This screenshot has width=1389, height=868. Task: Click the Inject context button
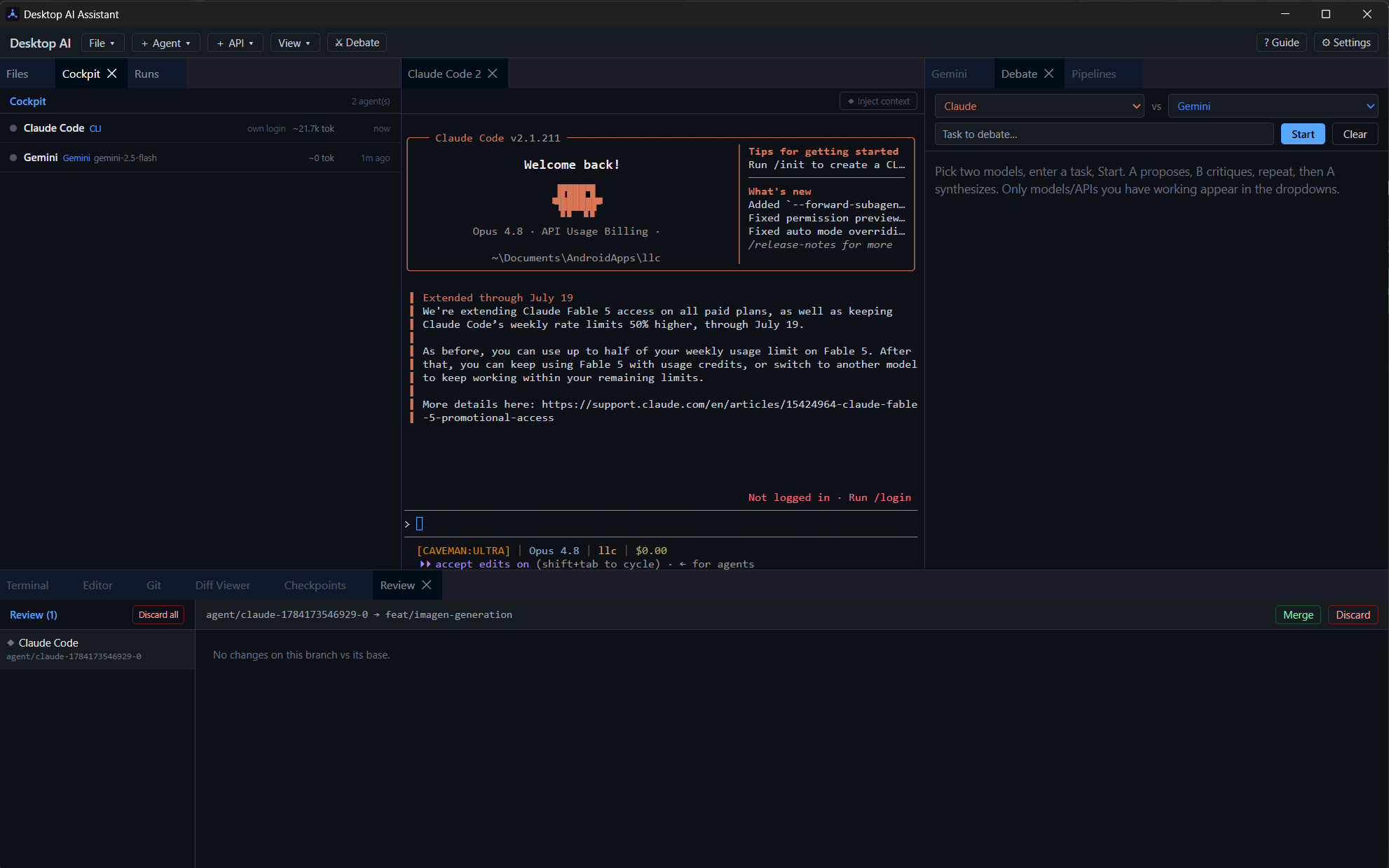click(878, 102)
